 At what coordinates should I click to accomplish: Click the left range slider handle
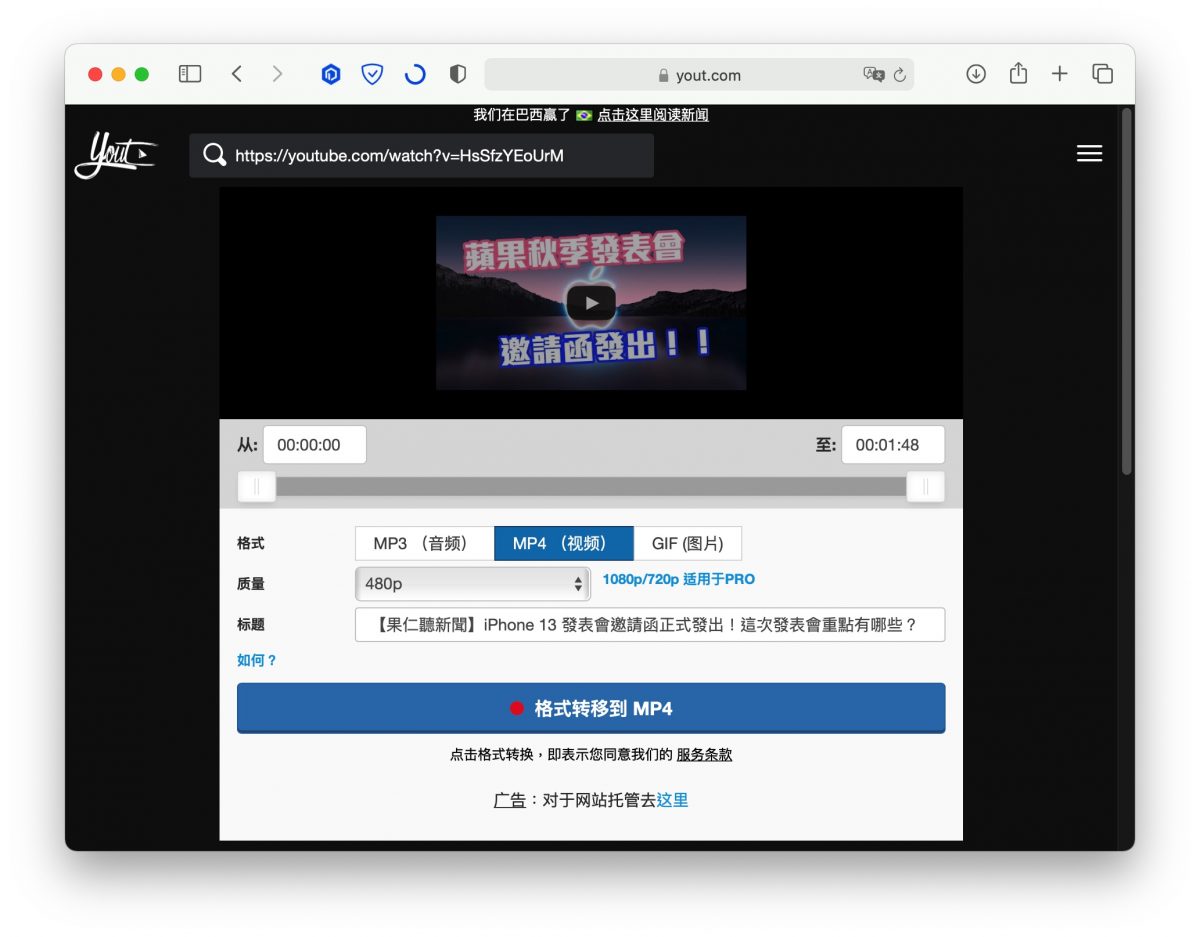click(x=257, y=487)
